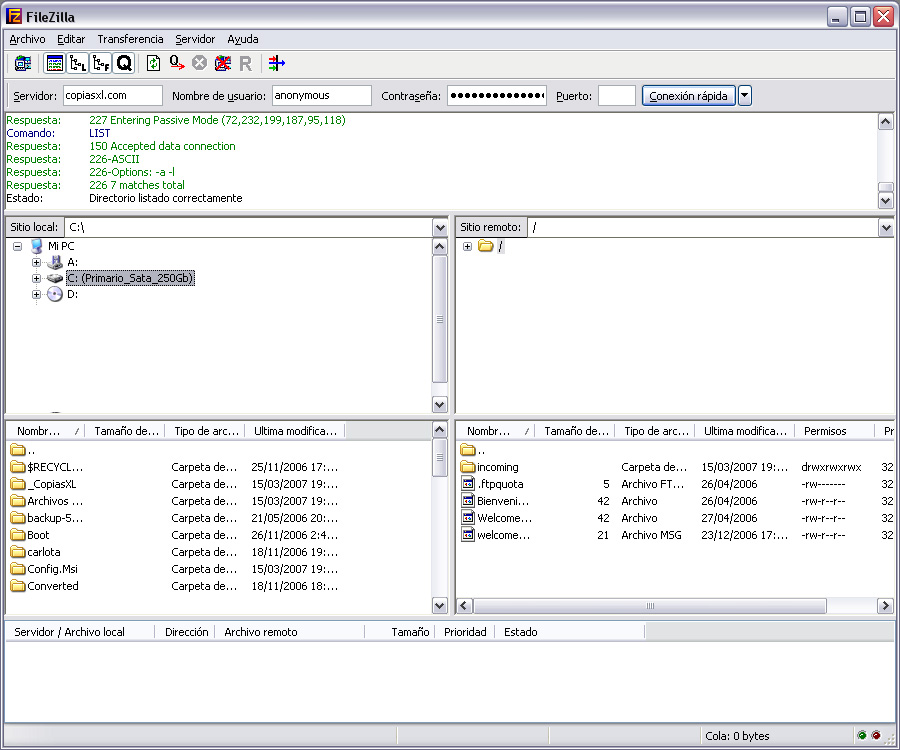Screen dimensions: 900x750
Task: Open the Transferencia menu
Action: click(x=130, y=39)
